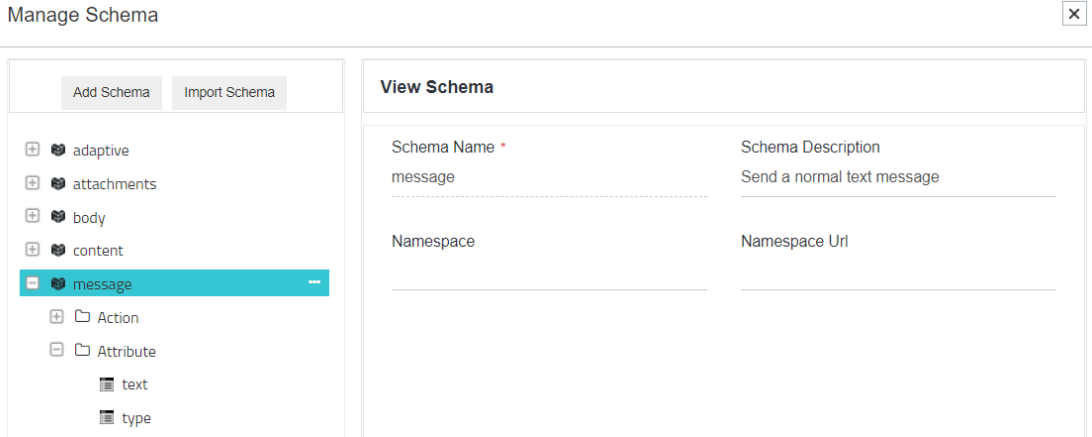The height and width of the screenshot is (437, 1092).
Task: Click the Attribute folder icon
Action: click(x=83, y=351)
